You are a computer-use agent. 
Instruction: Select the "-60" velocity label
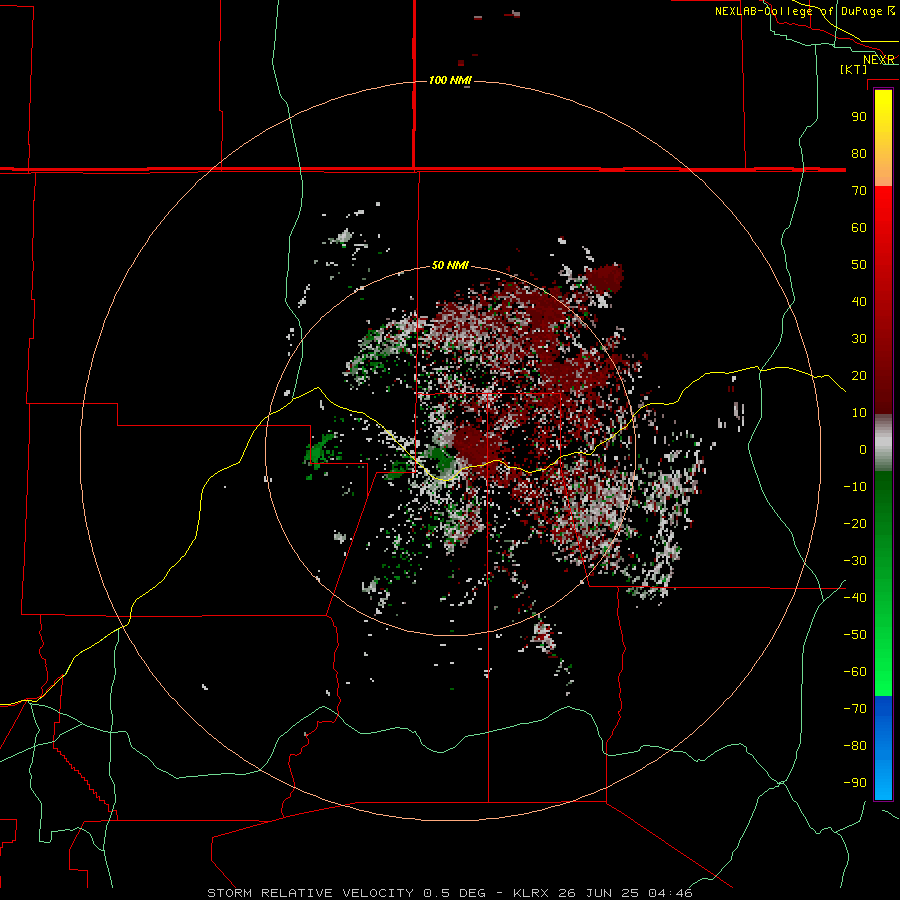pos(855,672)
